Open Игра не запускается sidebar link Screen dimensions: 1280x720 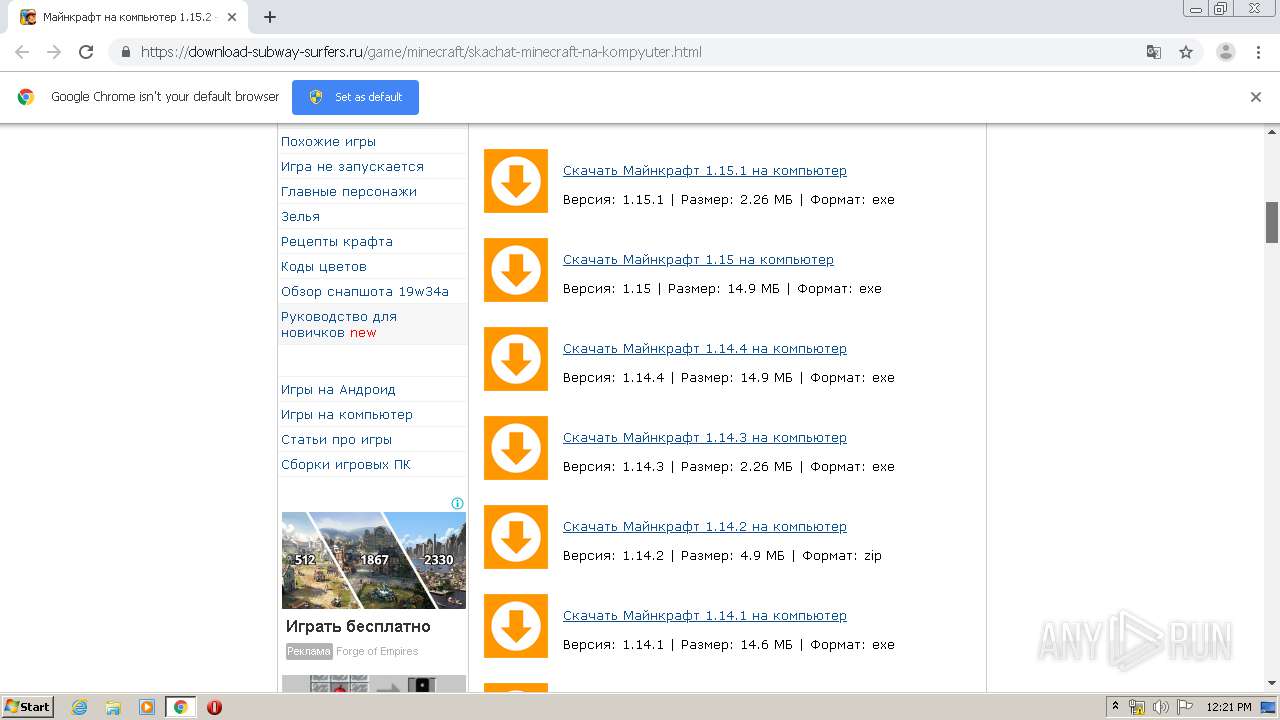pos(352,166)
